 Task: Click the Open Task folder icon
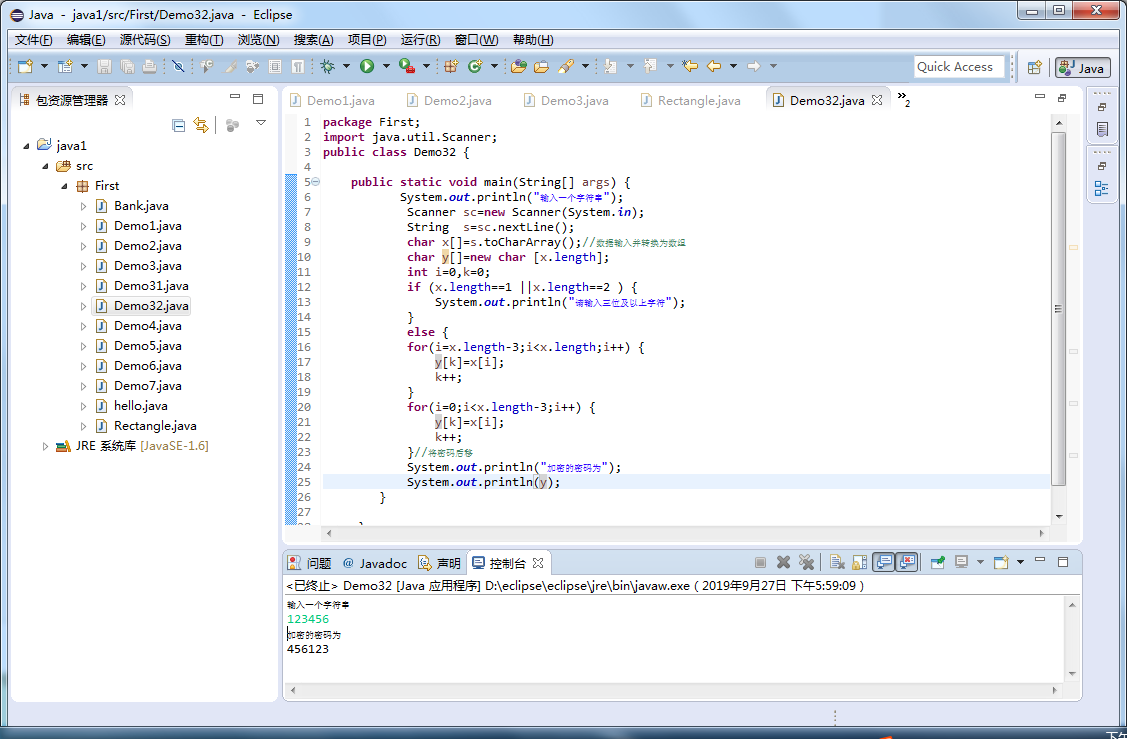(542, 66)
